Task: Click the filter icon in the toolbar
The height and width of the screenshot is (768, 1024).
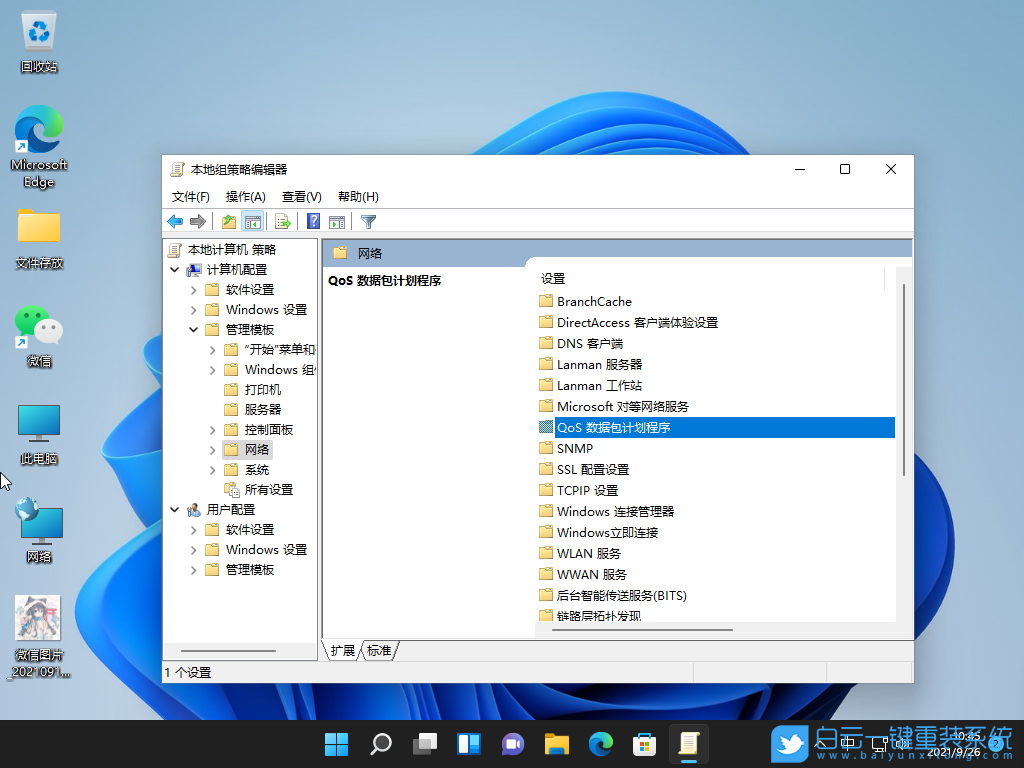Action: 367,221
